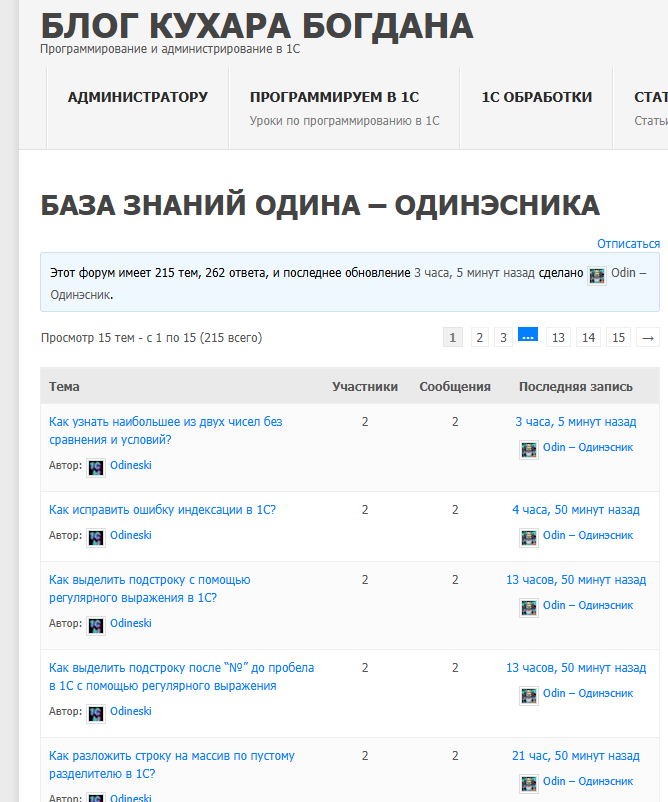Select the '1С Обработки' menu item
Image resolution: width=668 pixels, height=802 pixels.
point(536,97)
